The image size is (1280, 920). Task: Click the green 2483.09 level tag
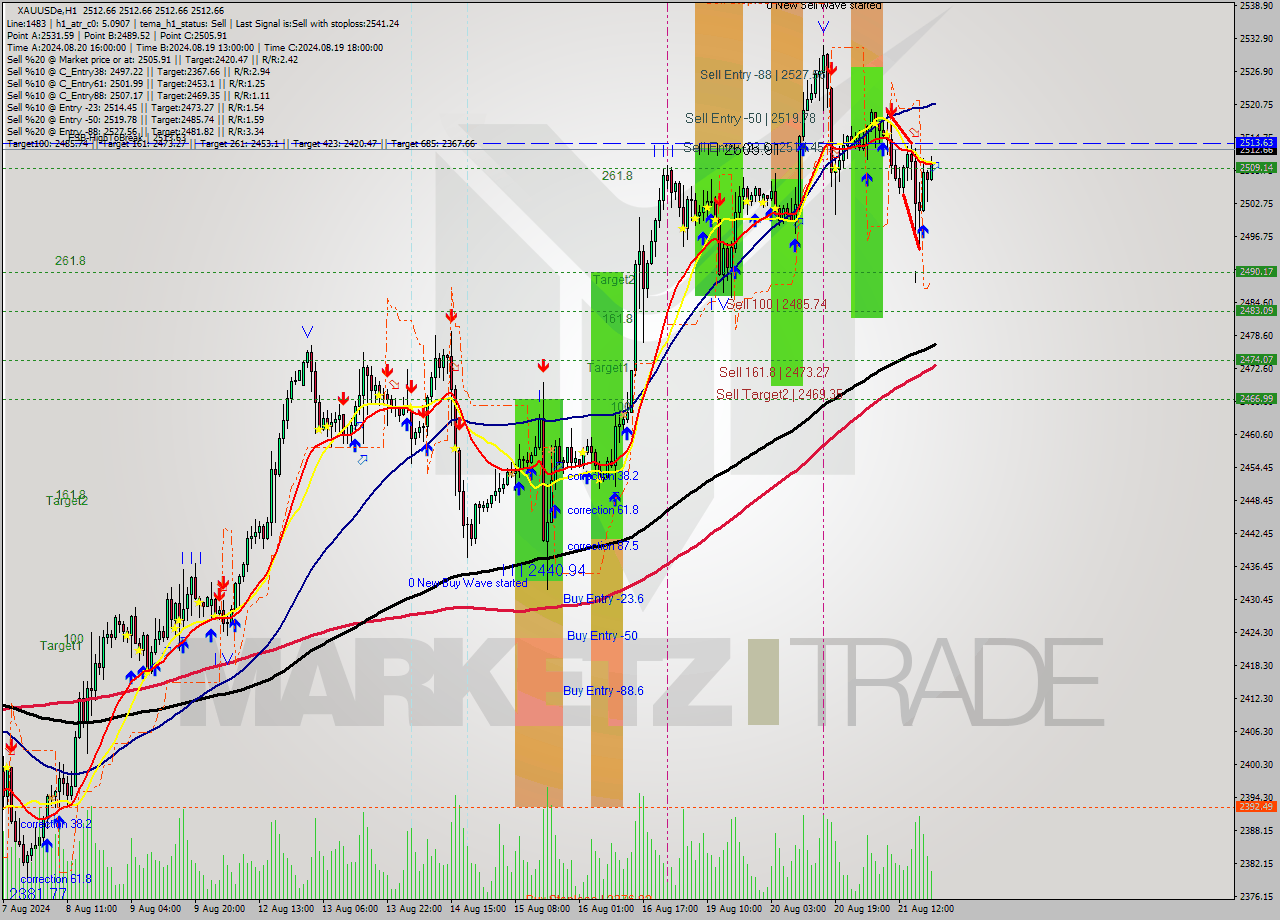point(1256,310)
